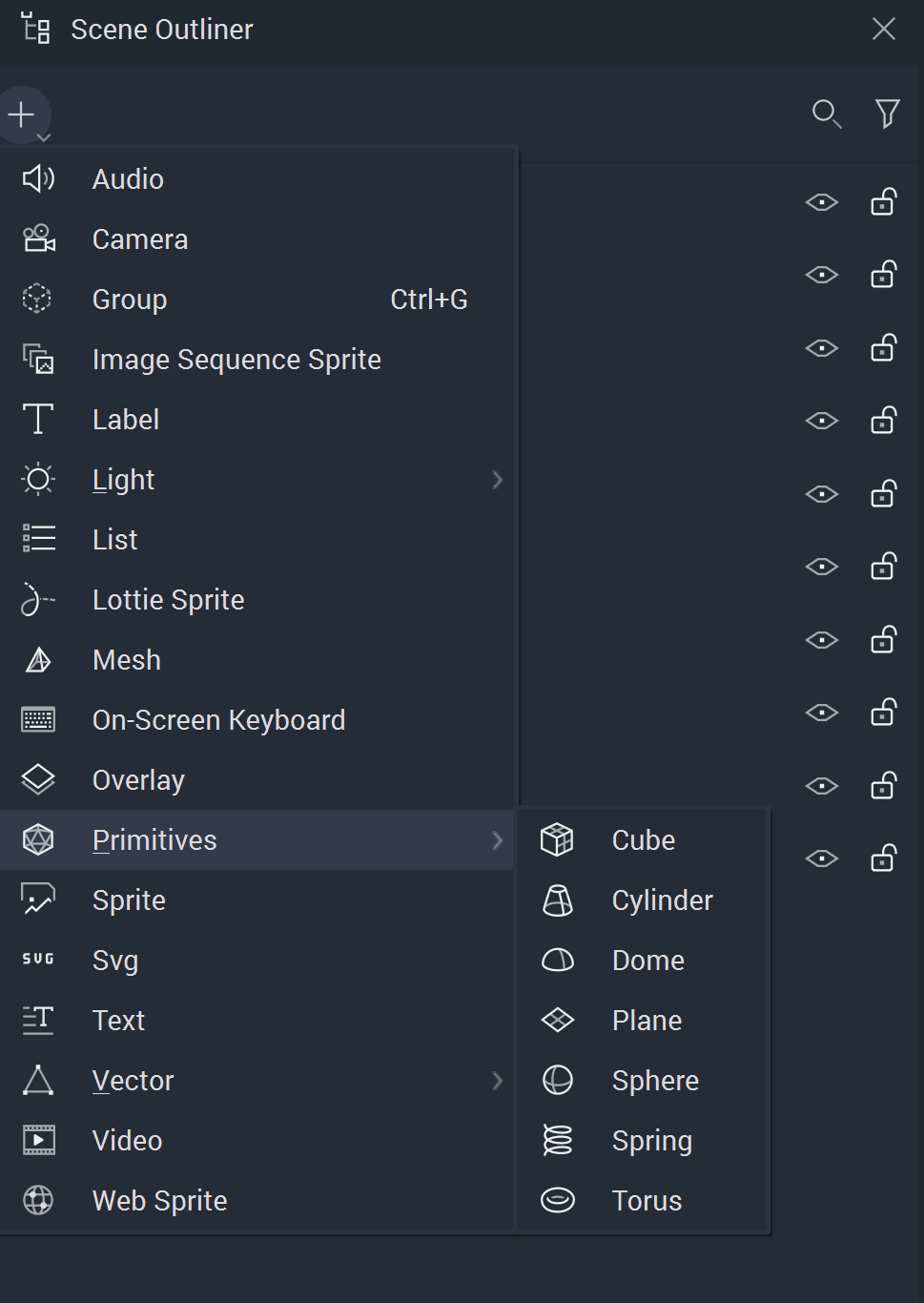
Task: Select Lottie Sprite from the menu
Action: click(169, 600)
